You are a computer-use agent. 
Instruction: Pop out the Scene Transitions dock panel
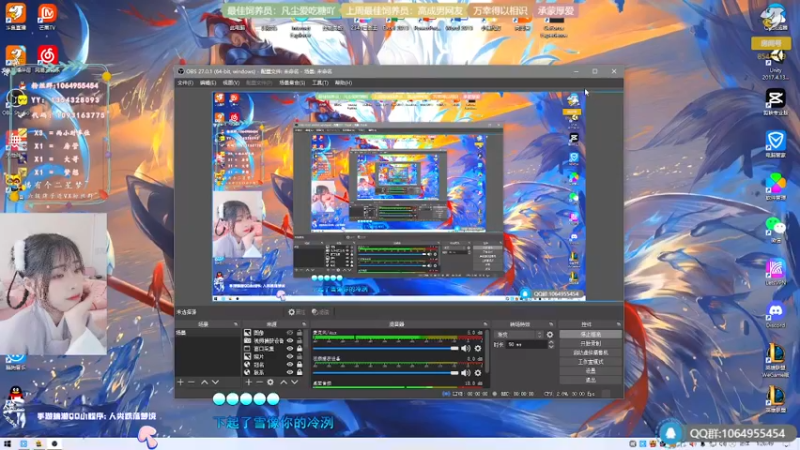551,324
